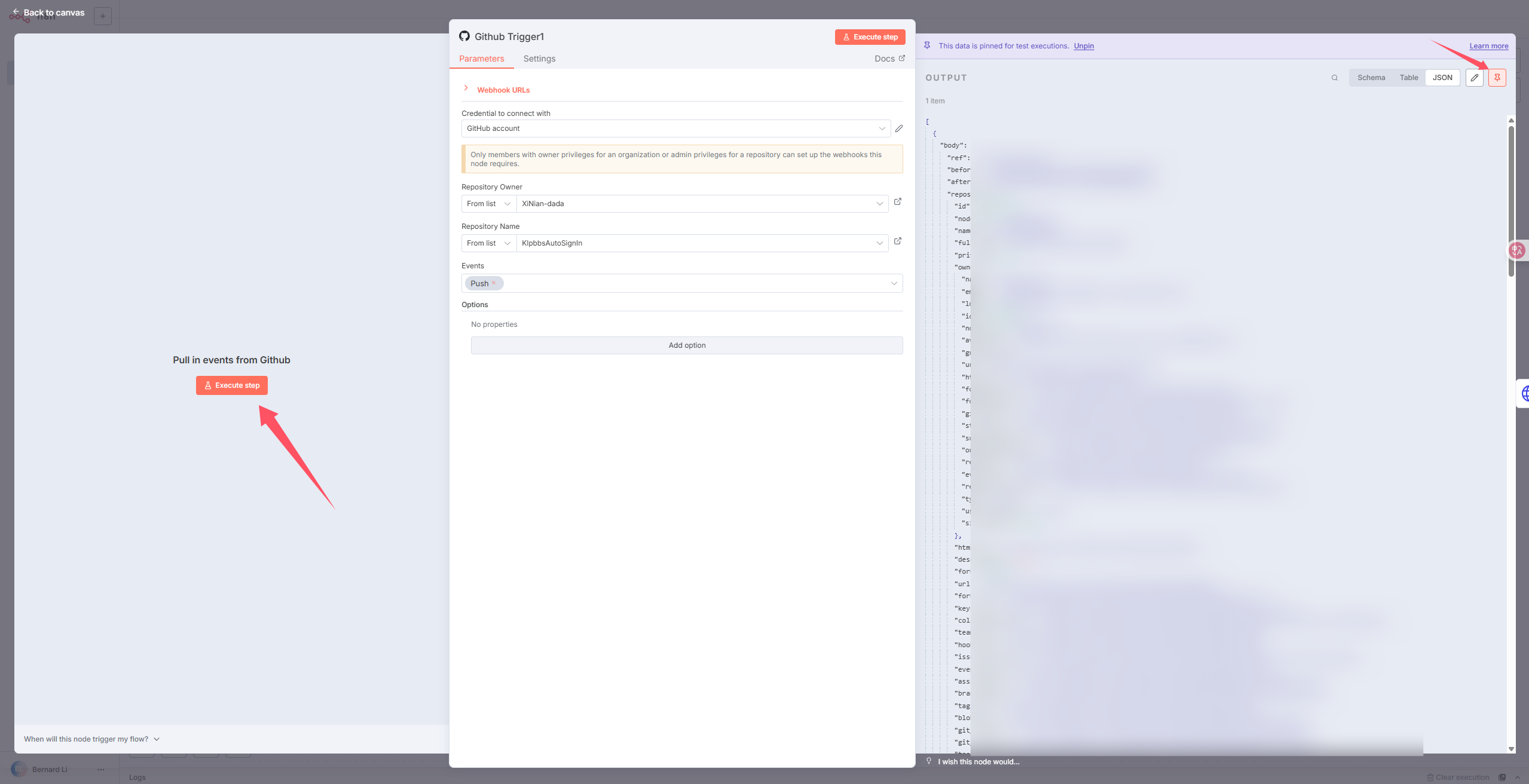Image resolution: width=1529 pixels, height=784 pixels.
Task: Open the Events dropdown
Action: tap(893, 283)
